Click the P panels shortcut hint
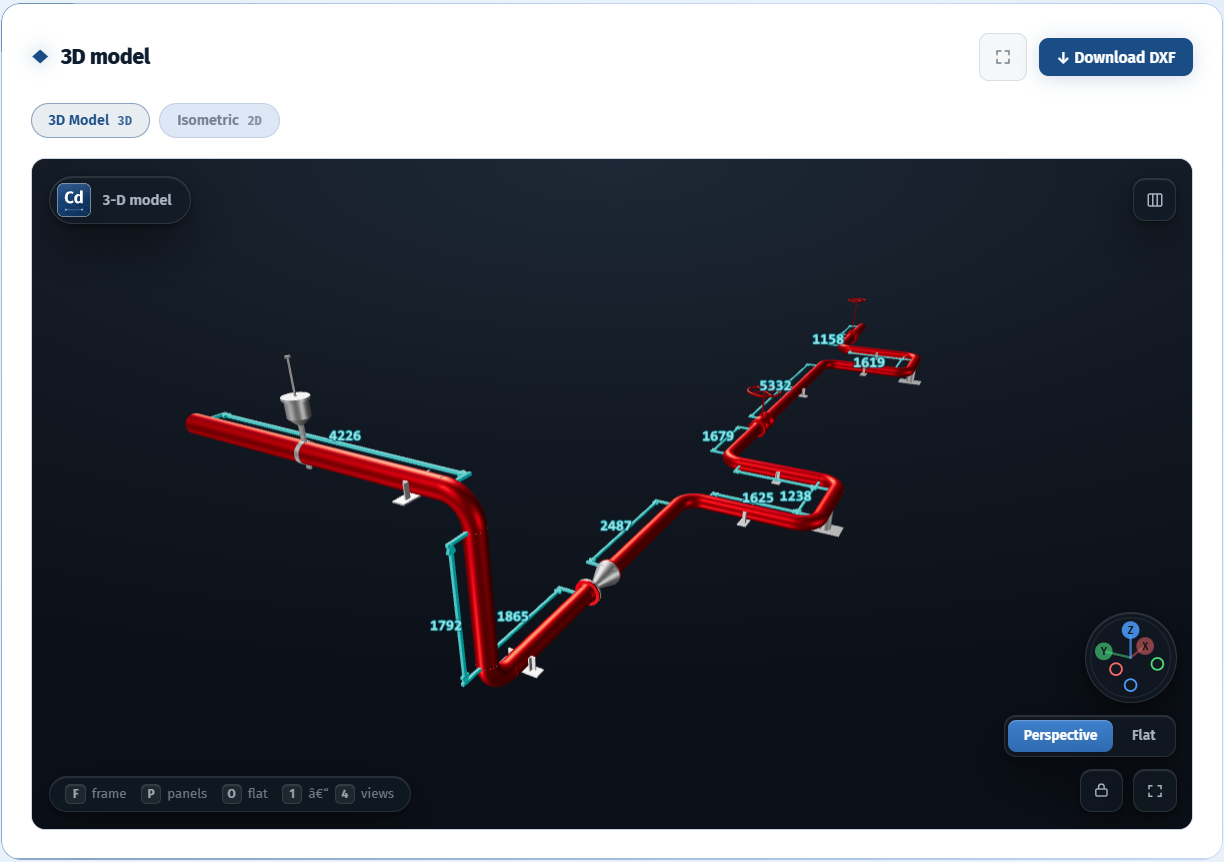The height and width of the screenshot is (862, 1224). point(174,794)
